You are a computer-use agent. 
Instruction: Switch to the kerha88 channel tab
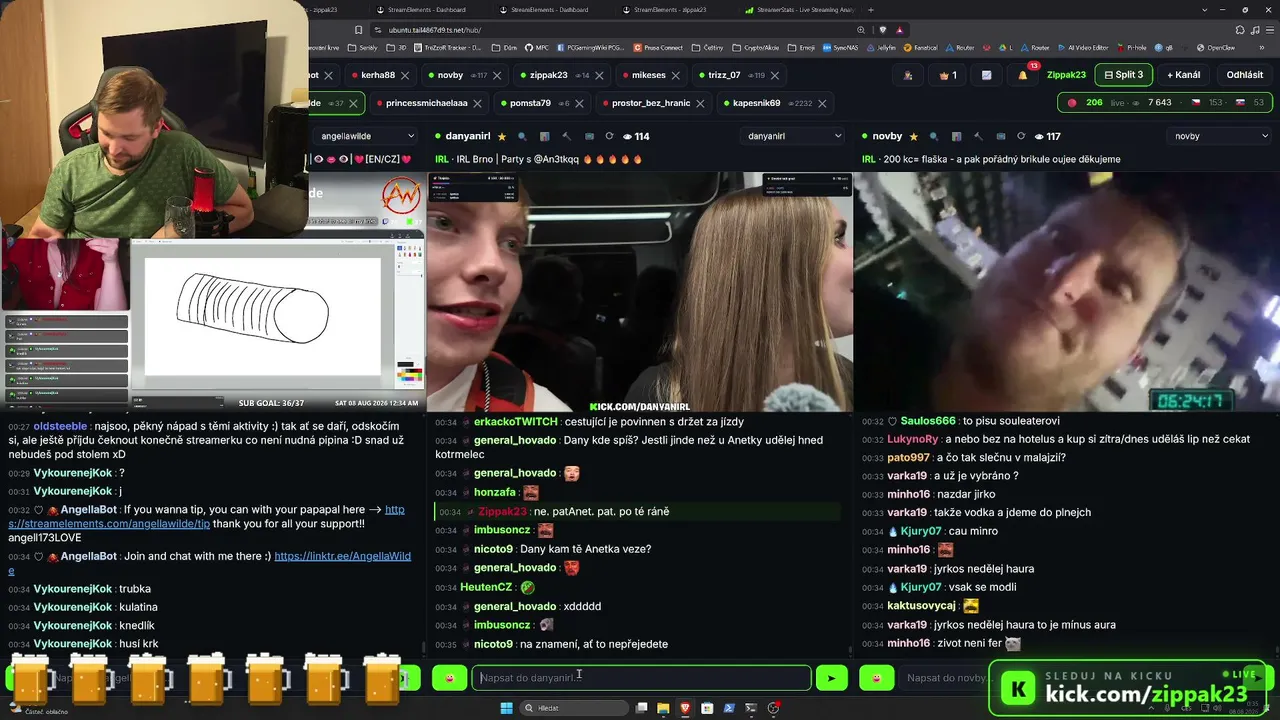(378, 75)
